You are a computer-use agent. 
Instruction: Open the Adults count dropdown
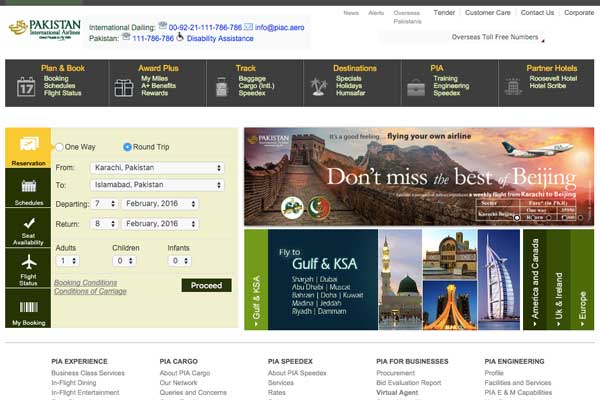tap(68, 261)
